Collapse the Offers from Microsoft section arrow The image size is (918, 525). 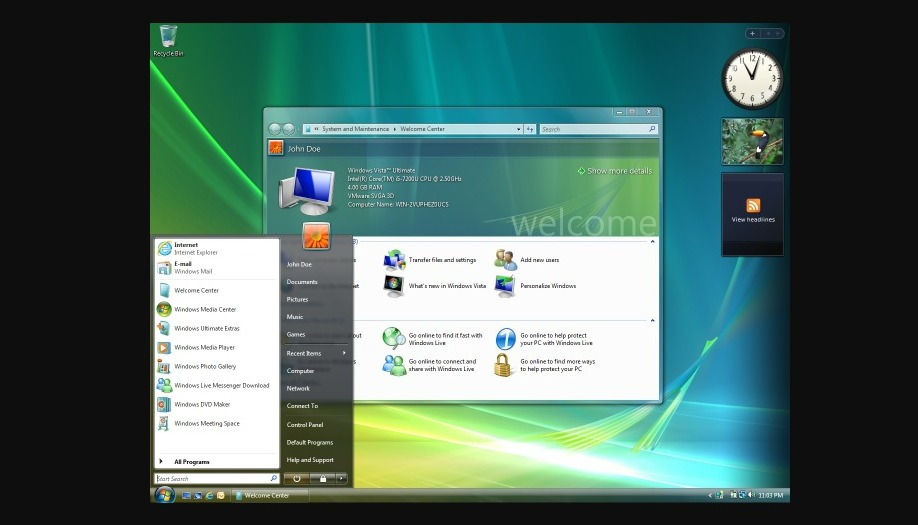pos(652,320)
